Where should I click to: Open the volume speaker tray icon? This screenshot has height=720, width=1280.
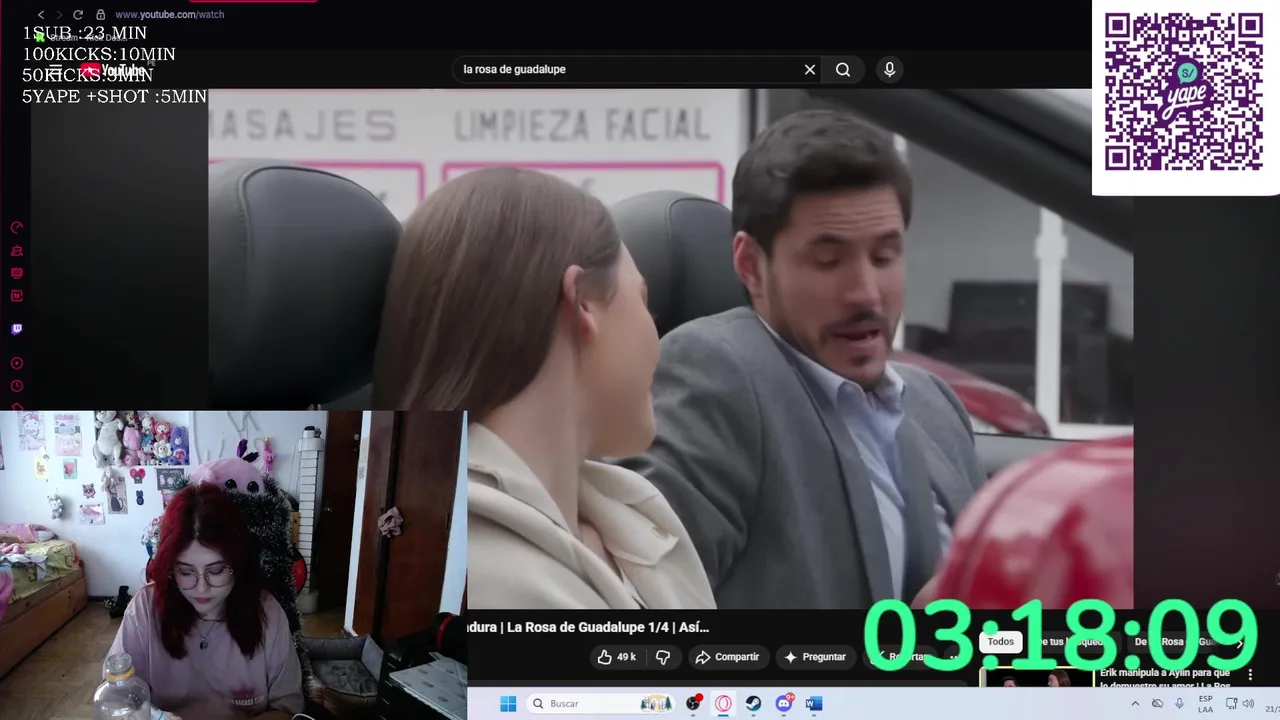(1248, 704)
